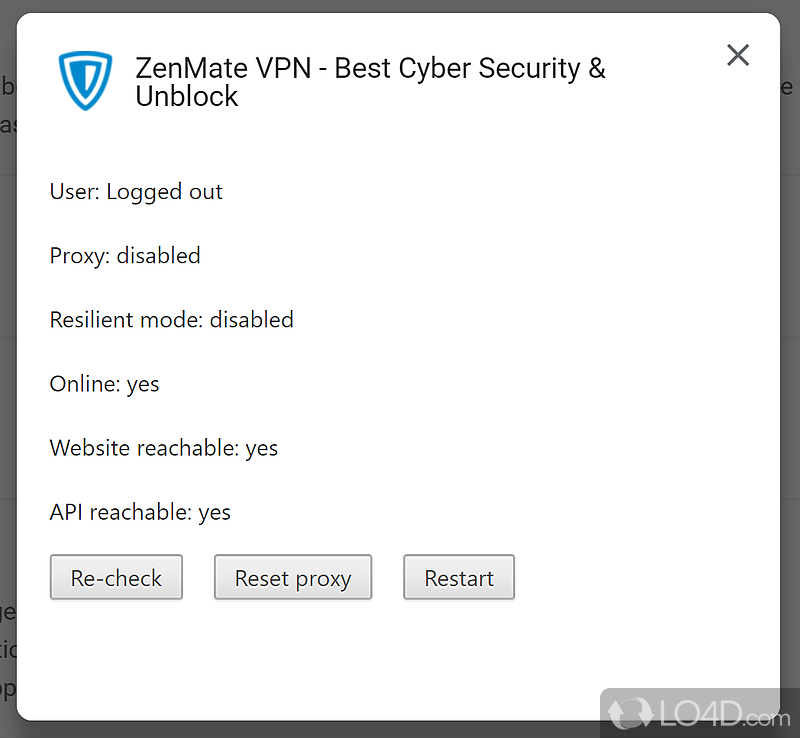The width and height of the screenshot is (800, 738).
Task: Click the Resilient mode: disabled line
Action: (x=171, y=320)
